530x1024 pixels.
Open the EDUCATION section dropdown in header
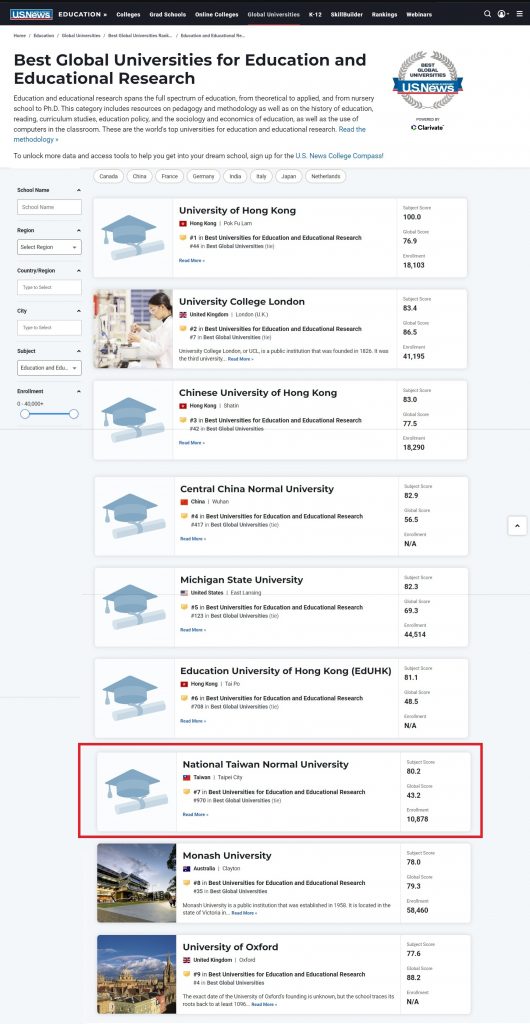pos(83,14)
